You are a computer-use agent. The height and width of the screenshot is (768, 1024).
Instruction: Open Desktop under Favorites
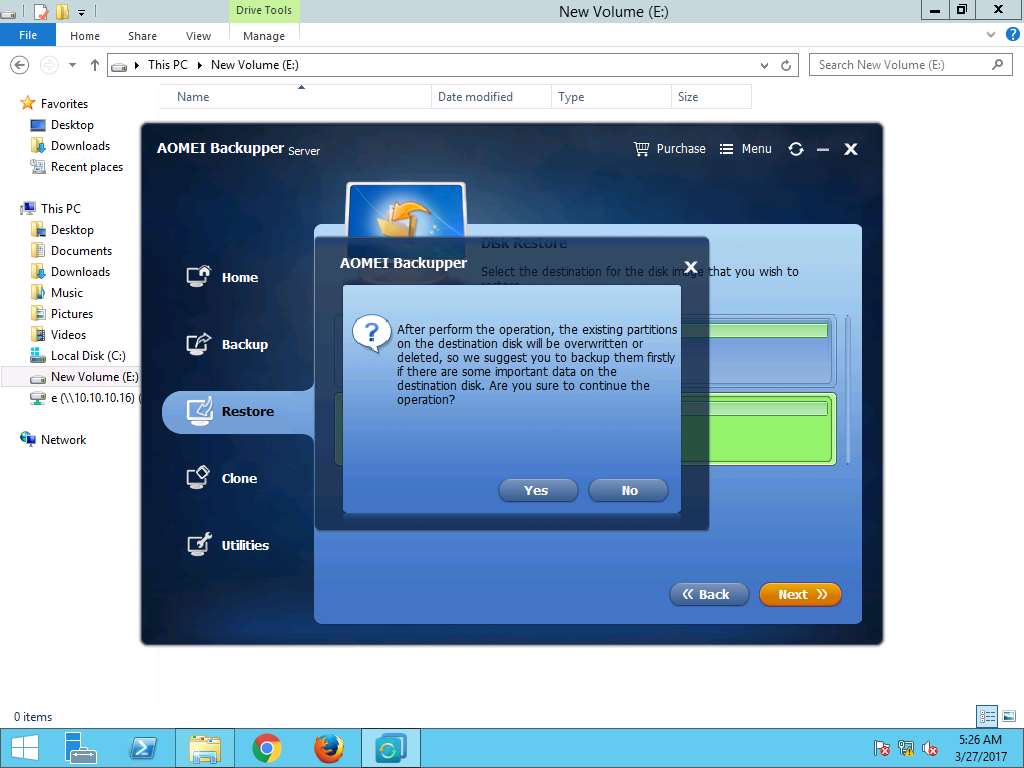[72, 125]
